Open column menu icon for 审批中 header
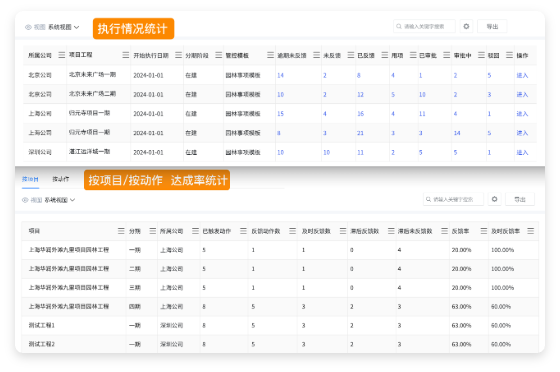Screen dimensions: 560x372 tap(481, 55)
